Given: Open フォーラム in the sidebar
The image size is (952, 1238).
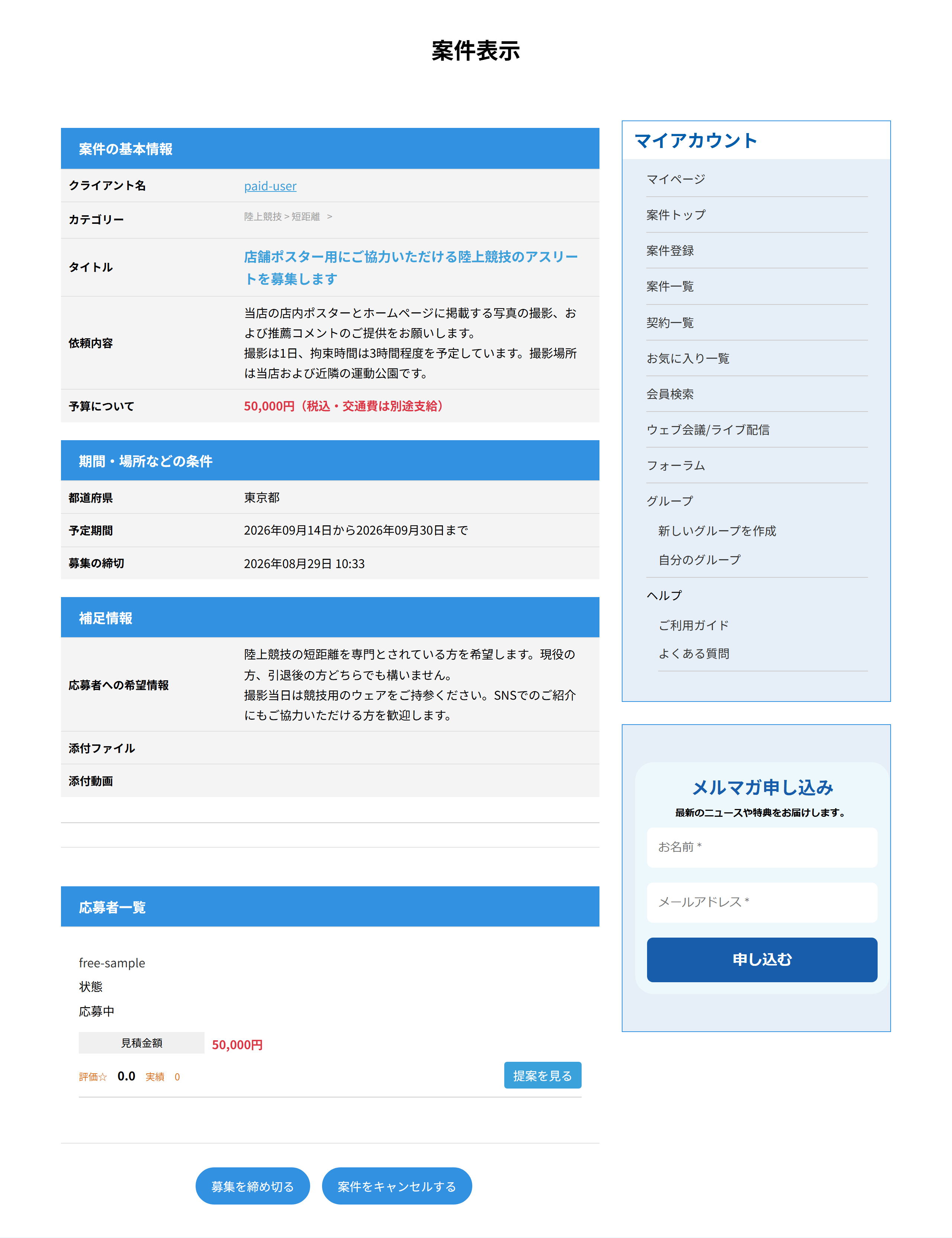Looking at the screenshot, I should 675,465.
